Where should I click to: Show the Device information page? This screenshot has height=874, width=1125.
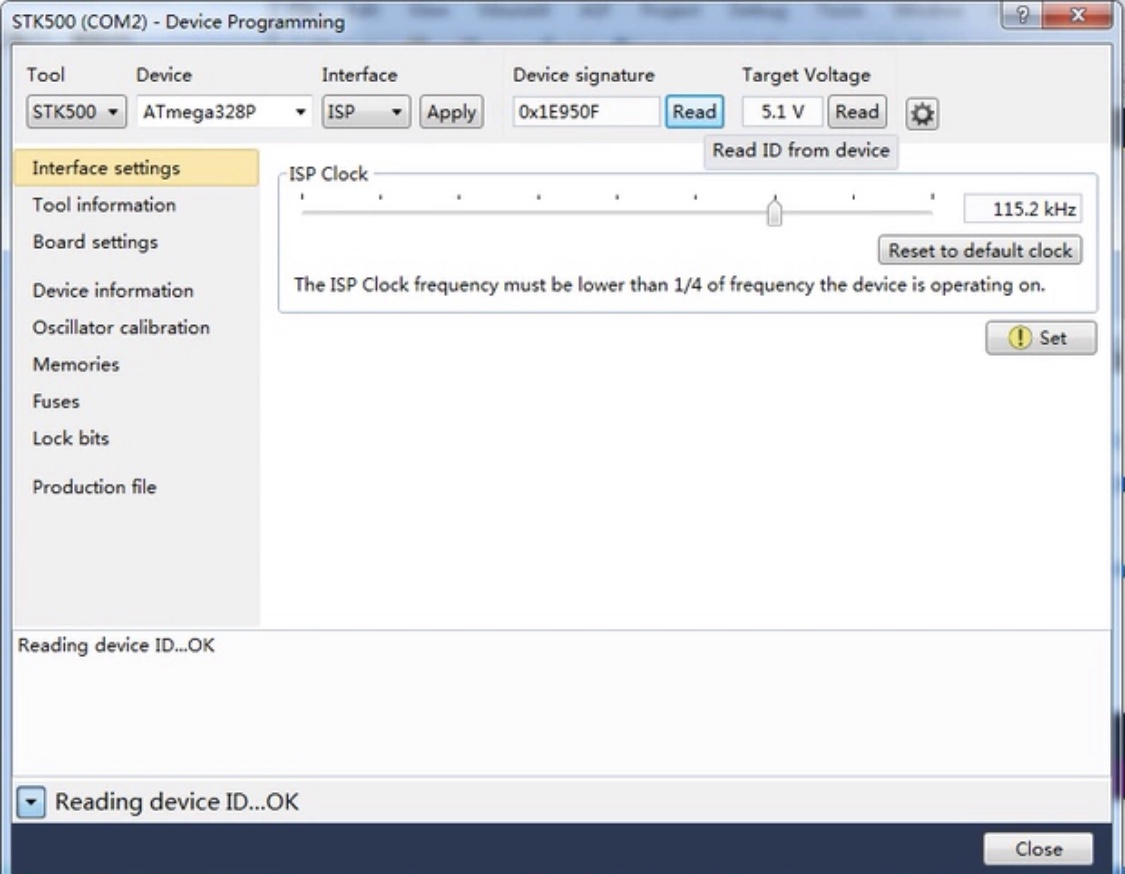coord(113,291)
